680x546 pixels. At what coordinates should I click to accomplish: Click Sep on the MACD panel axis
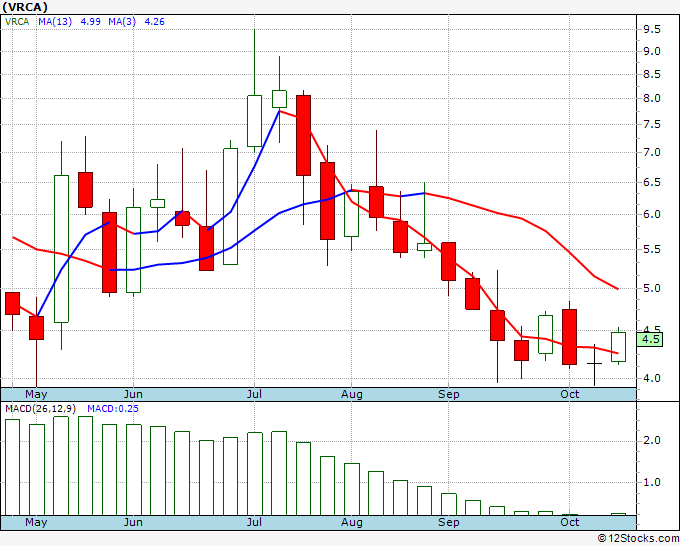[448, 522]
